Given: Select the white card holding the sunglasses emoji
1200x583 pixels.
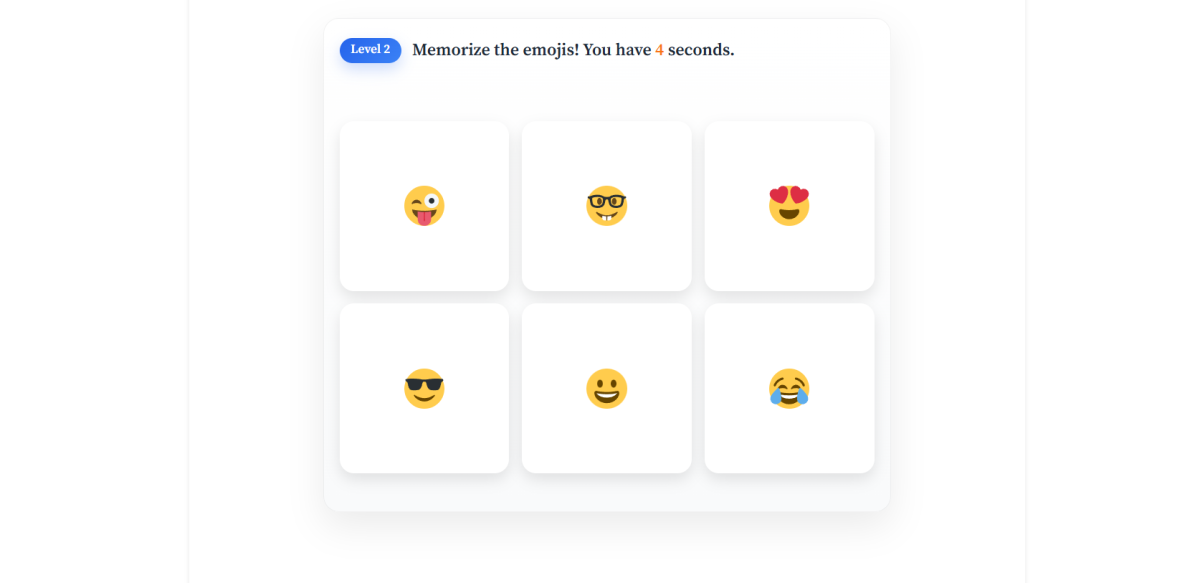Looking at the screenshot, I should (424, 388).
